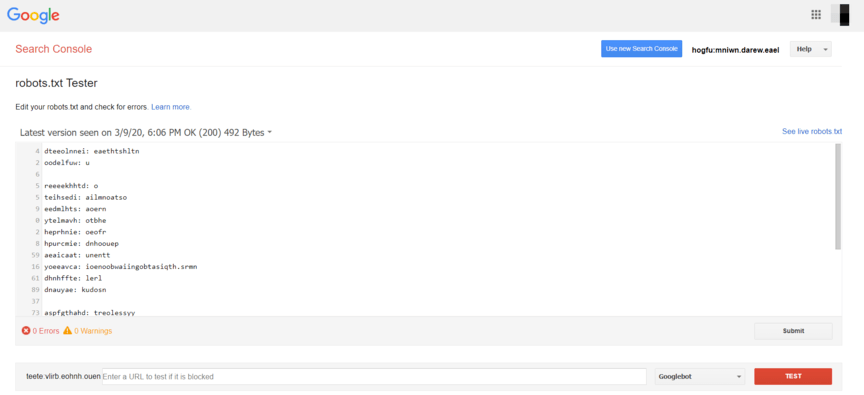
Task: Click the red TEST button
Action: (793, 376)
